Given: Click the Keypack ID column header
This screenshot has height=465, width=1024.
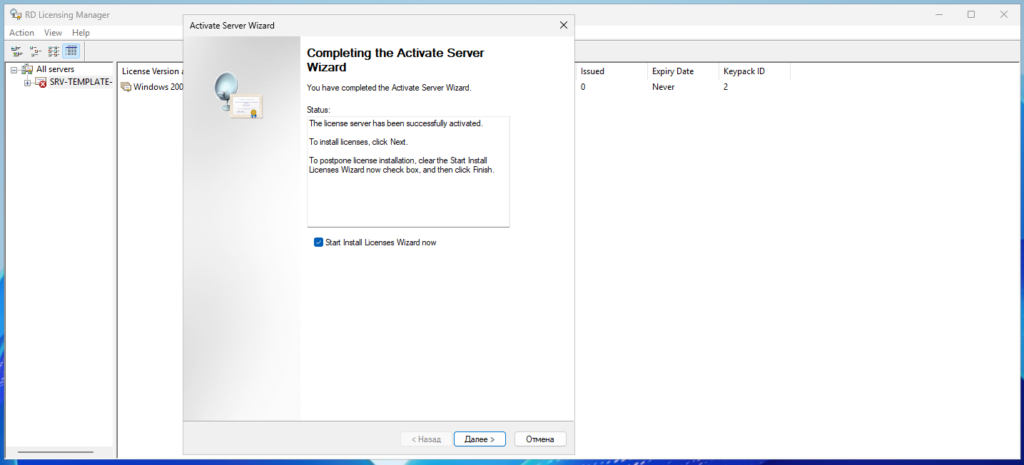Looking at the screenshot, I should pos(744,72).
